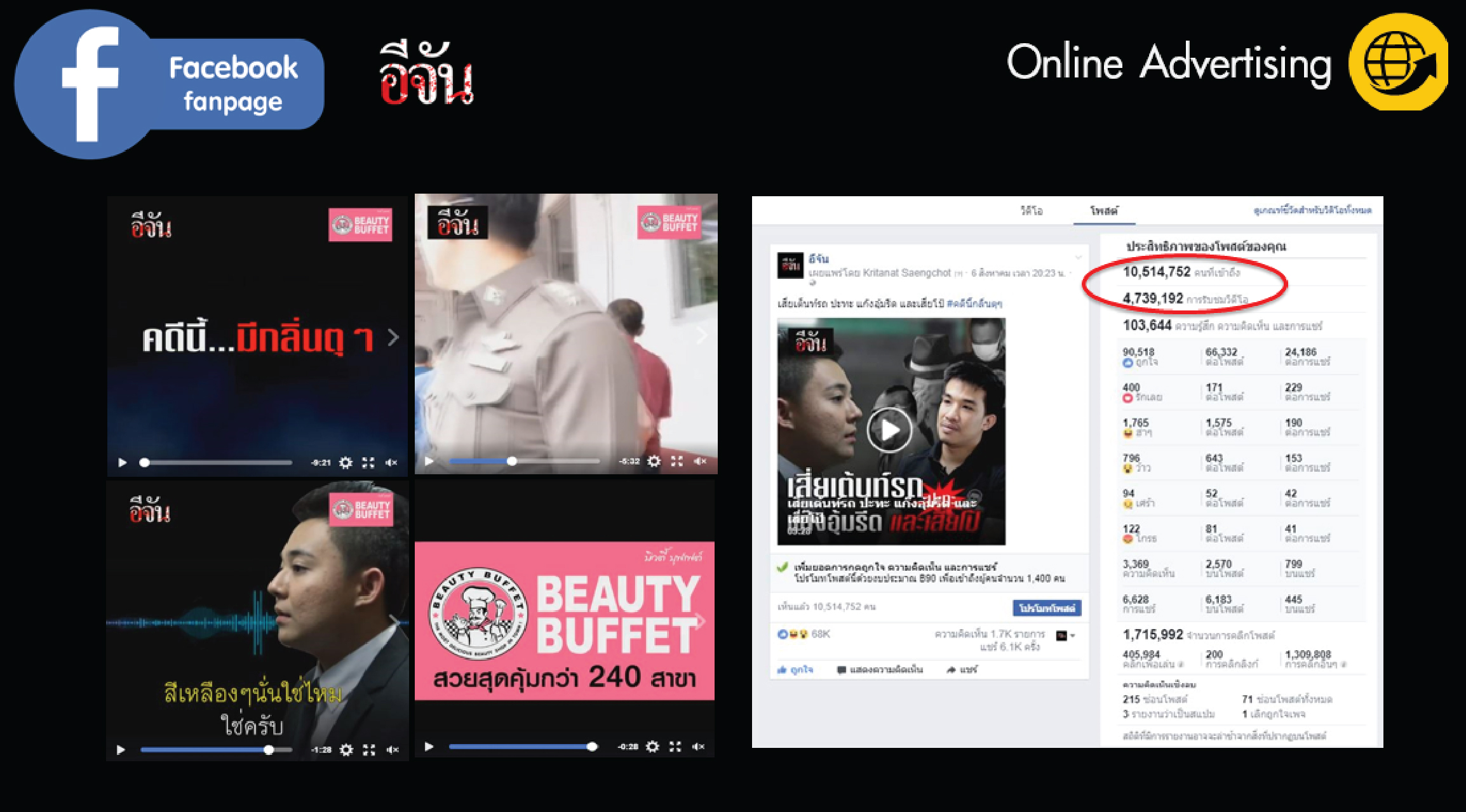Click the 4,739,192 video views stat
The width and height of the screenshot is (1466, 812).
[x=1185, y=298]
